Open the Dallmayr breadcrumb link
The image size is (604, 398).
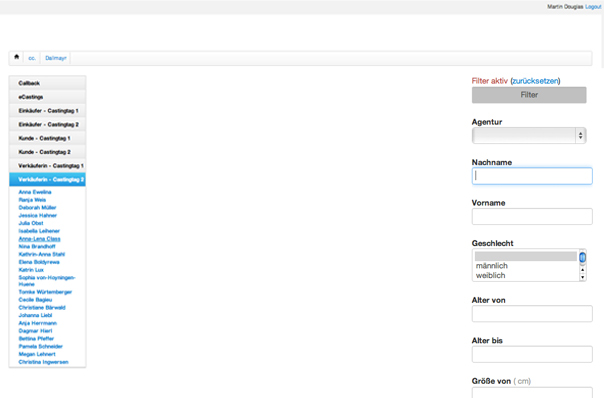point(56,58)
